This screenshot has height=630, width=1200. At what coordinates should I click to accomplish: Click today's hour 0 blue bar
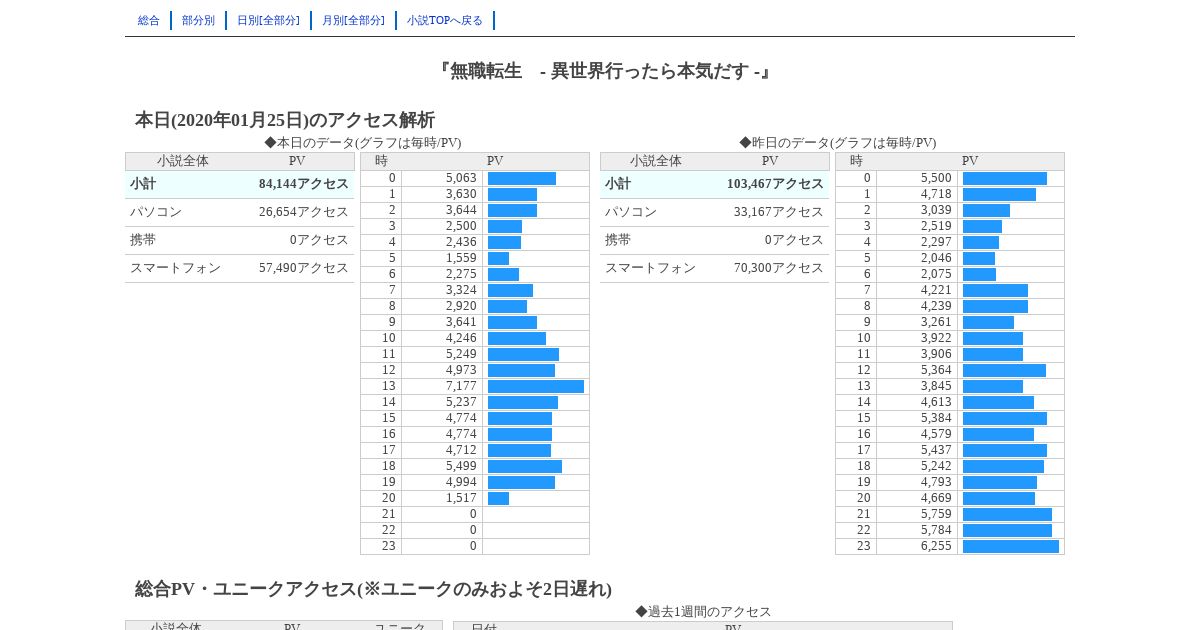pyautogui.click(x=522, y=178)
